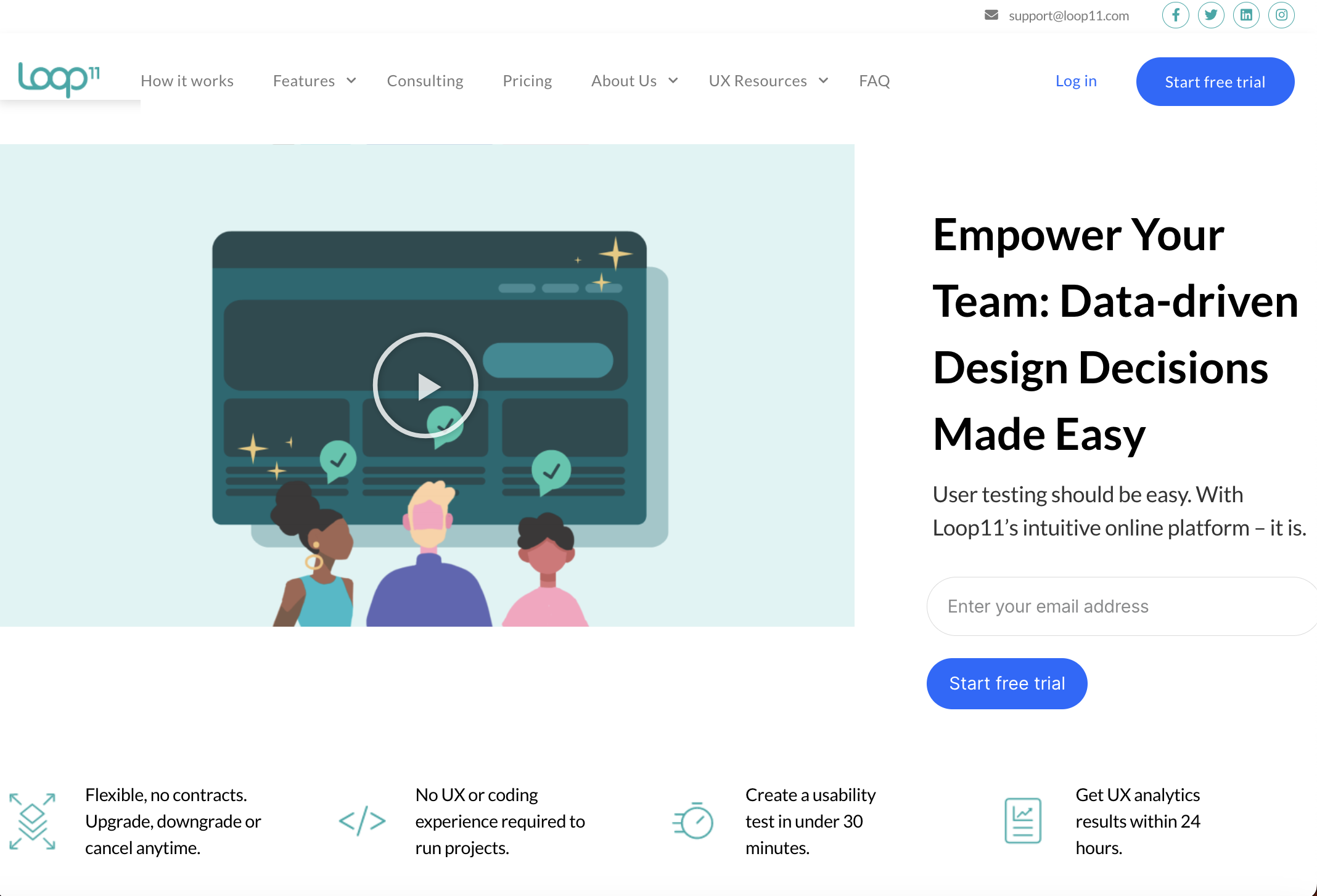This screenshot has width=1317, height=896.
Task: Open the Twitter social icon
Action: coord(1211,15)
